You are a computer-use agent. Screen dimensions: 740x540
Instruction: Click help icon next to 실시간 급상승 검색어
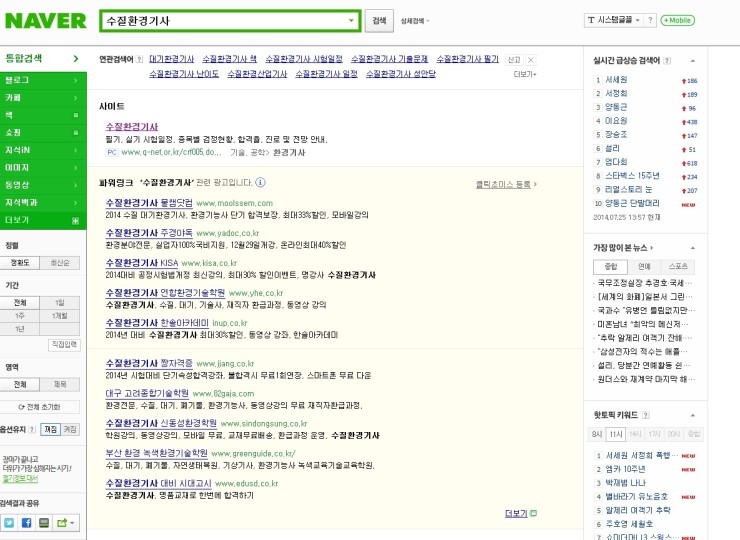[667, 60]
